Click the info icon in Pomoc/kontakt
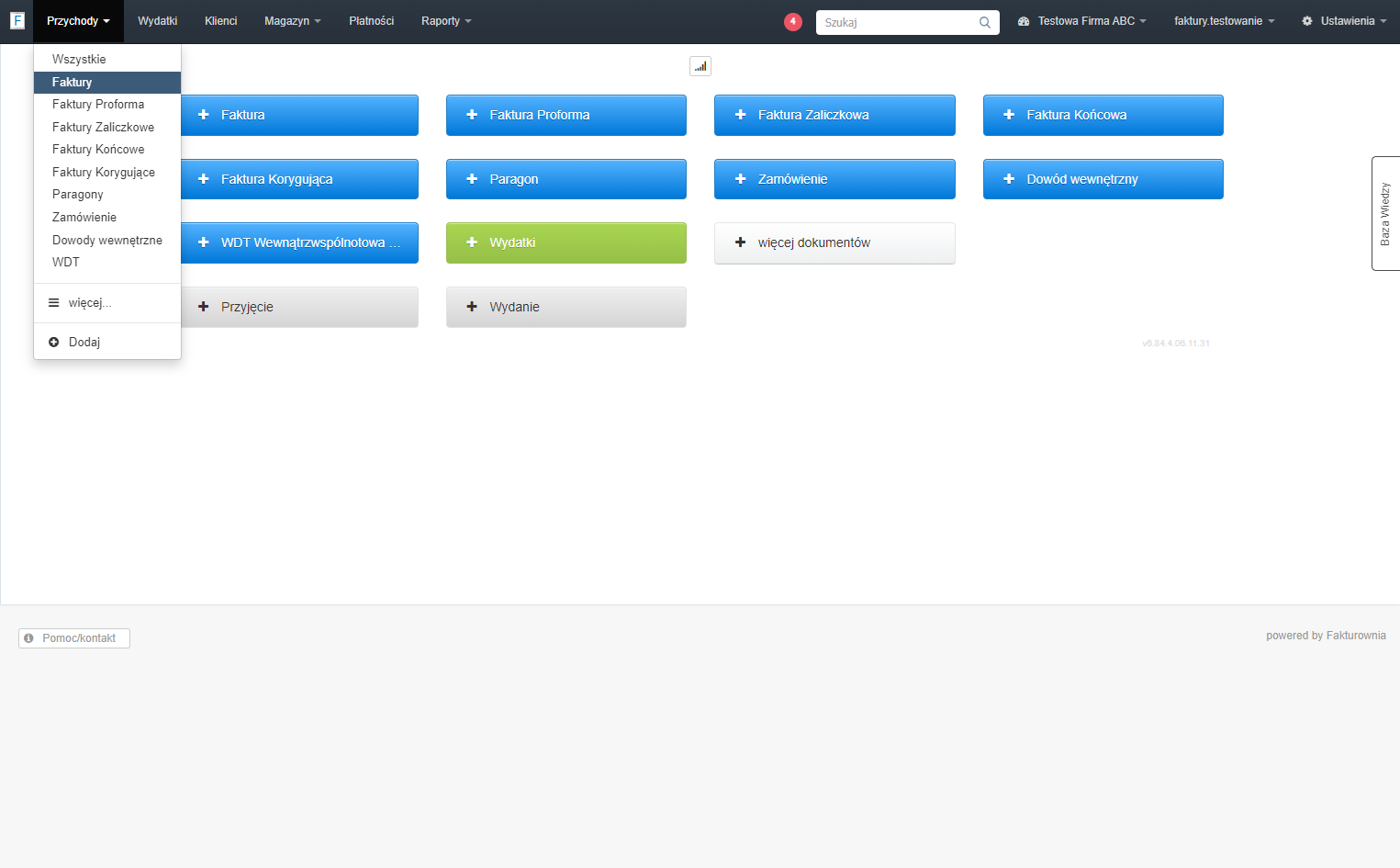 click(x=28, y=637)
